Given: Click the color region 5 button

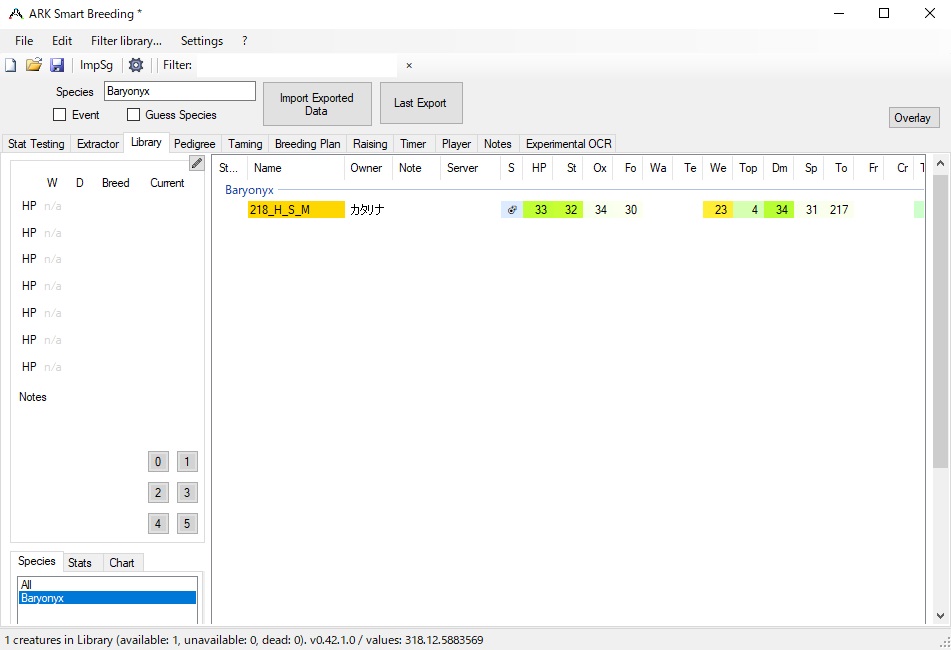Looking at the screenshot, I should click(187, 523).
